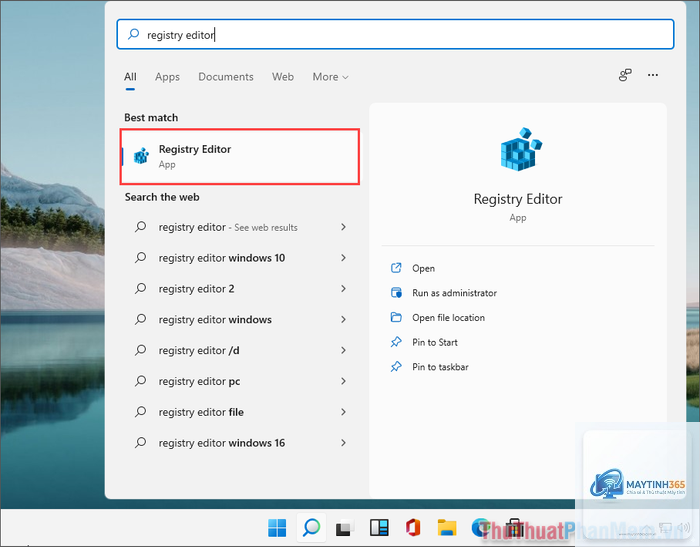Open Windows Start button on taskbar
This screenshot has height=547, width=700.
click(x=277, y=528)
